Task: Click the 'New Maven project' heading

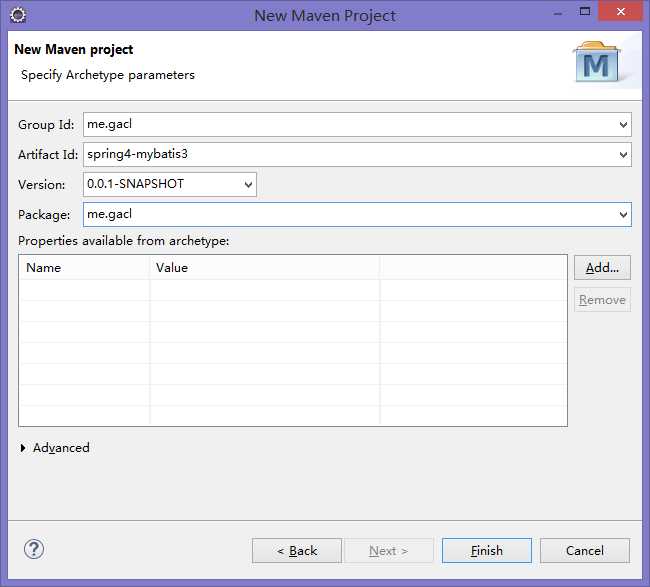Action: pos(73,49)
